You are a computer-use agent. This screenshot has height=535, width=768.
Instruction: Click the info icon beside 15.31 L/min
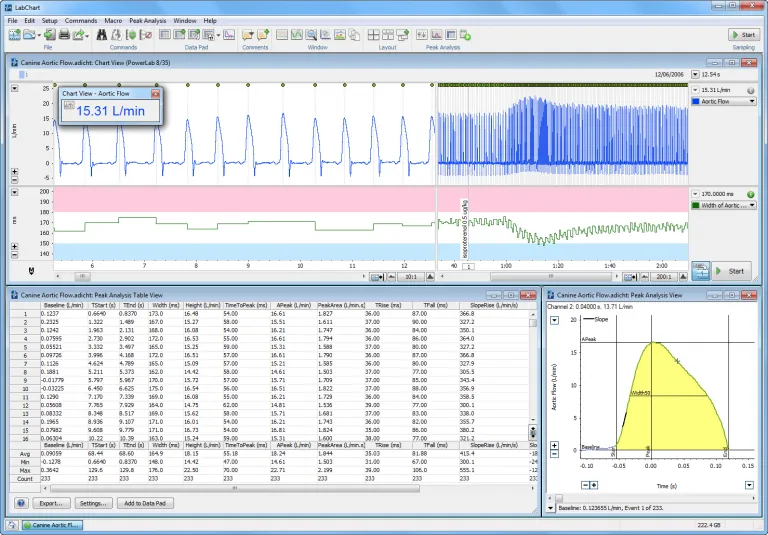pos(750,90)
